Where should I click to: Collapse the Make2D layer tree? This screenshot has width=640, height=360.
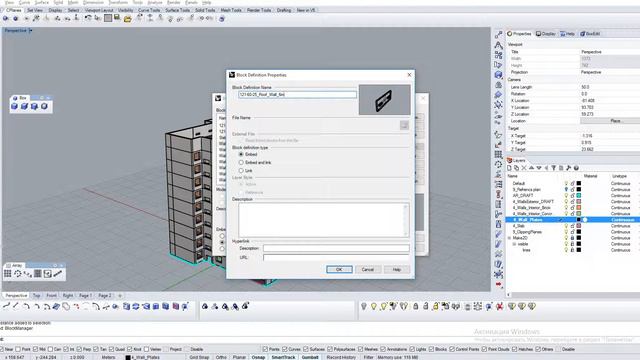509,238
